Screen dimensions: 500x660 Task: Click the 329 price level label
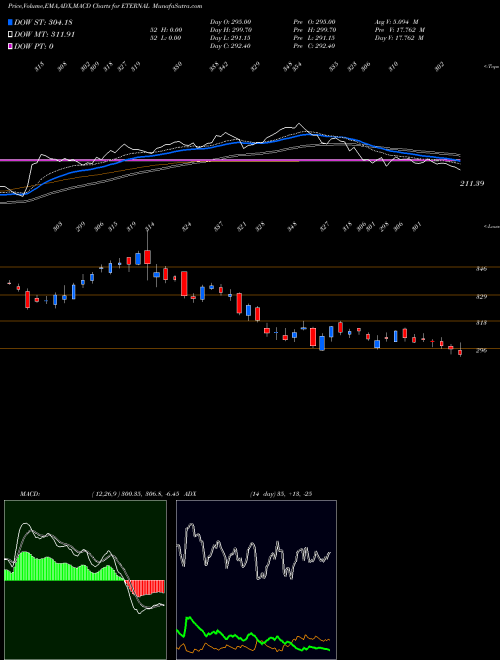click(x=481, y=296)
